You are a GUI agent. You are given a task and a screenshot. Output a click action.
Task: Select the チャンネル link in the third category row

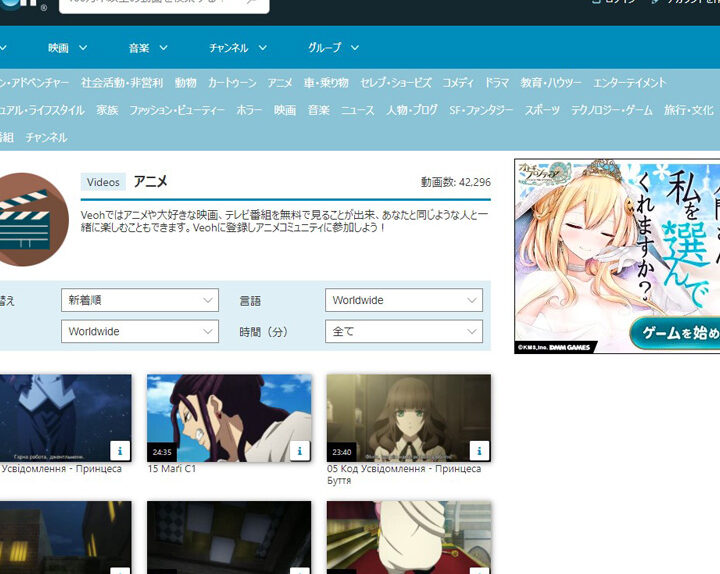point(46,137)
